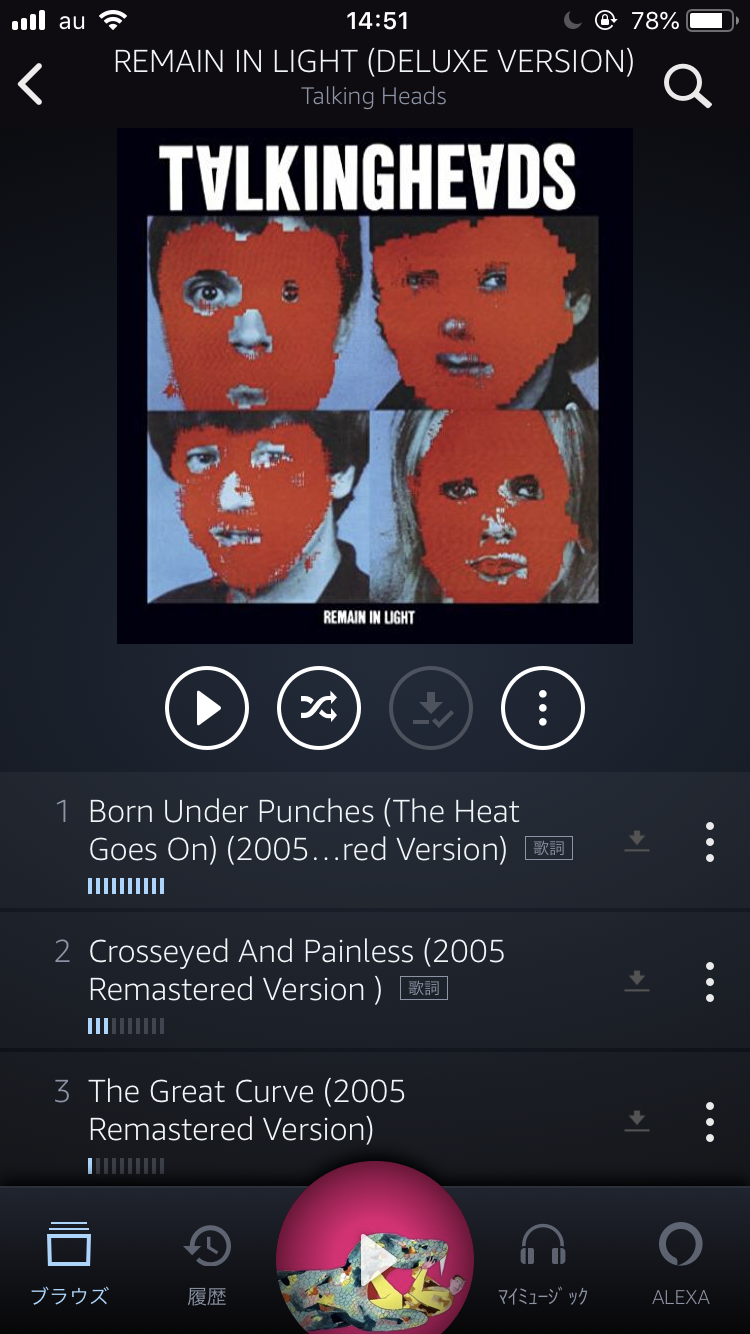Open search with the magnifier icon

point(688,86)
